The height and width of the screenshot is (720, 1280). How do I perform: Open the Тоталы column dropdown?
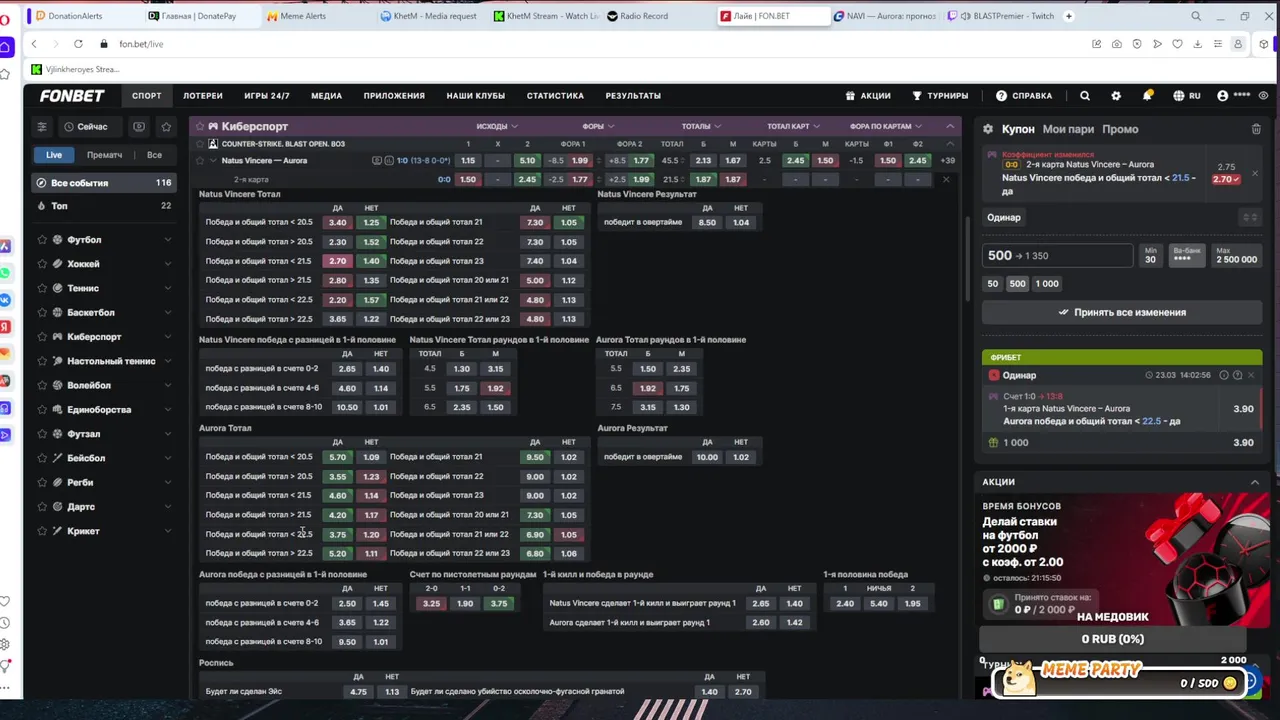coord(701,126)
